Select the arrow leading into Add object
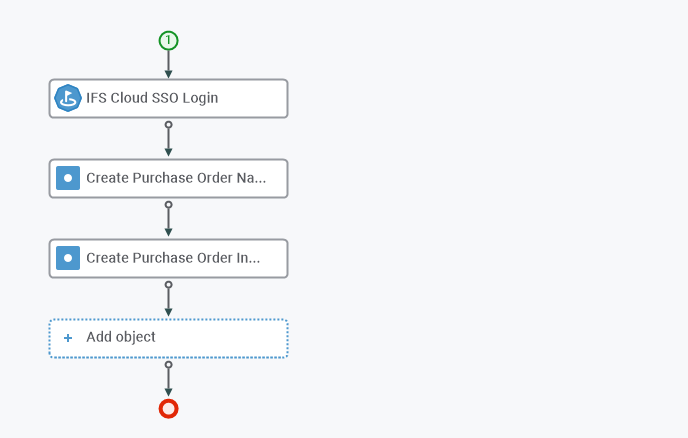 click(168, 302)
